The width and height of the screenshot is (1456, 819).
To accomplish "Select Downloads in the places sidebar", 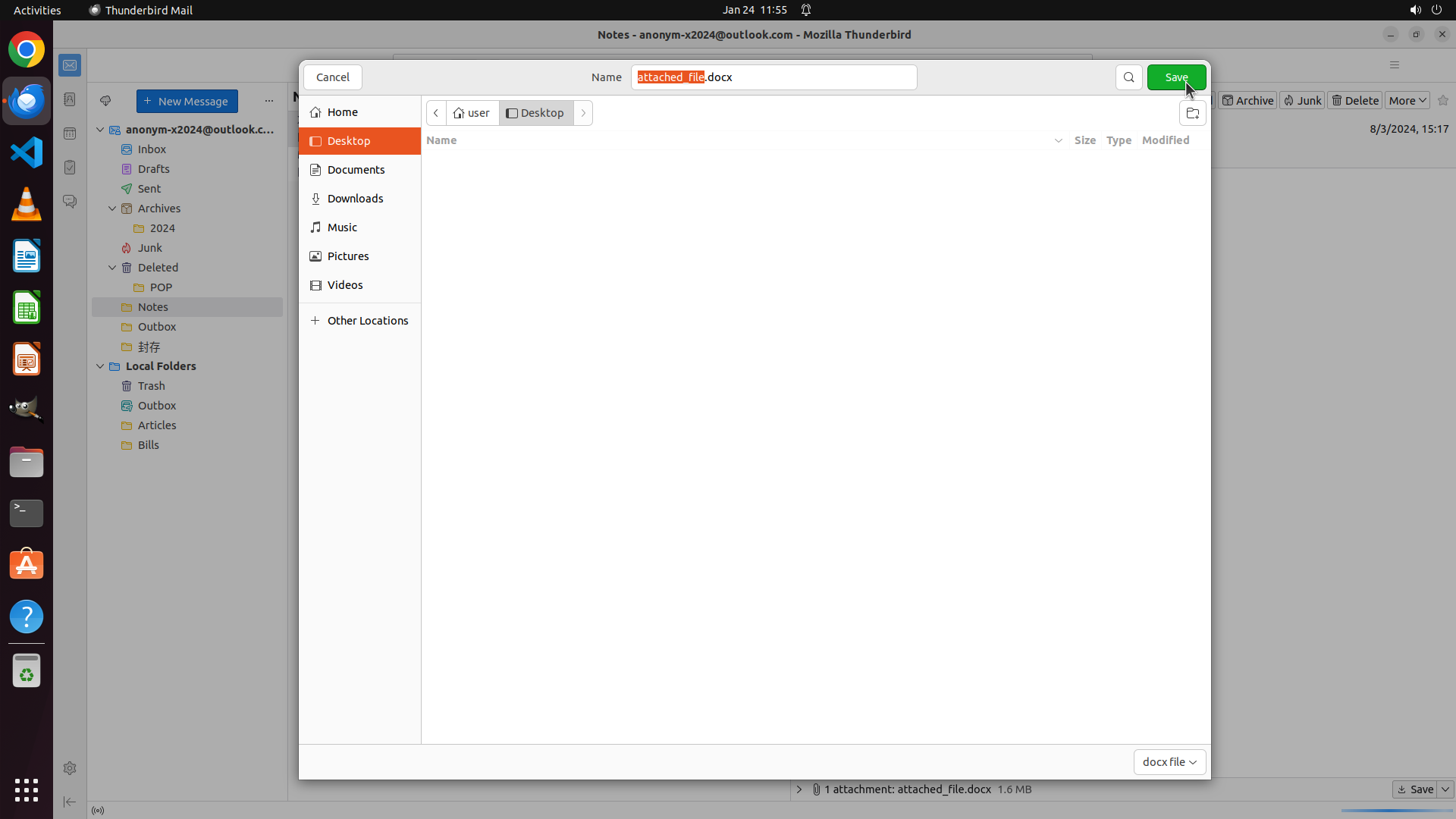I will (355, 199).
